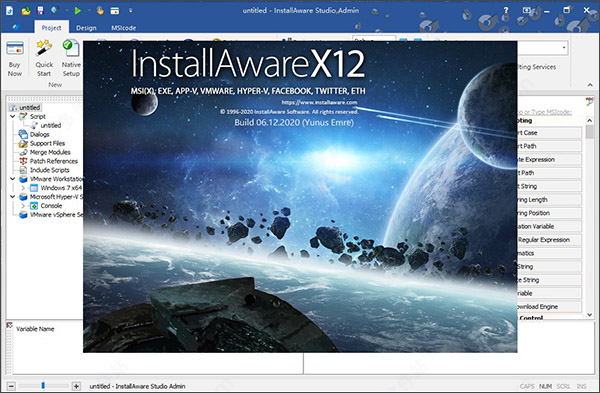Image resolution: width=600 pixels, height=393 pixels.
Task: Select the VMware vSphere tree item
Action: click(x=56, y=215)
